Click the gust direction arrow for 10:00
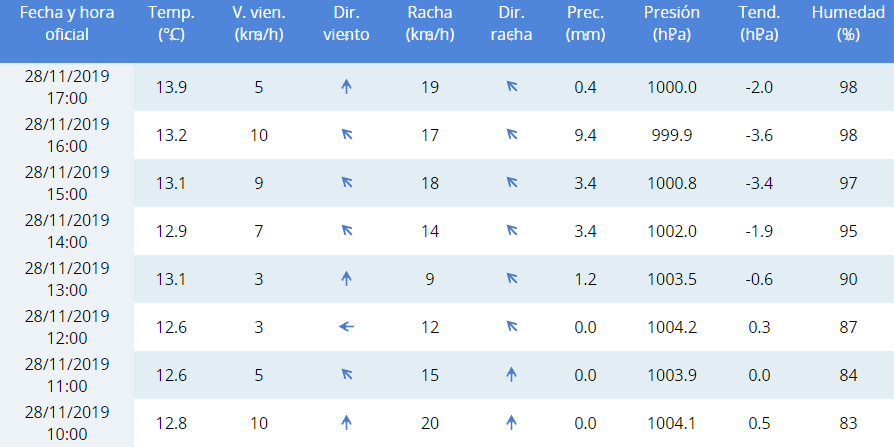The image size is (894, 447). click(x=512, y=422)
